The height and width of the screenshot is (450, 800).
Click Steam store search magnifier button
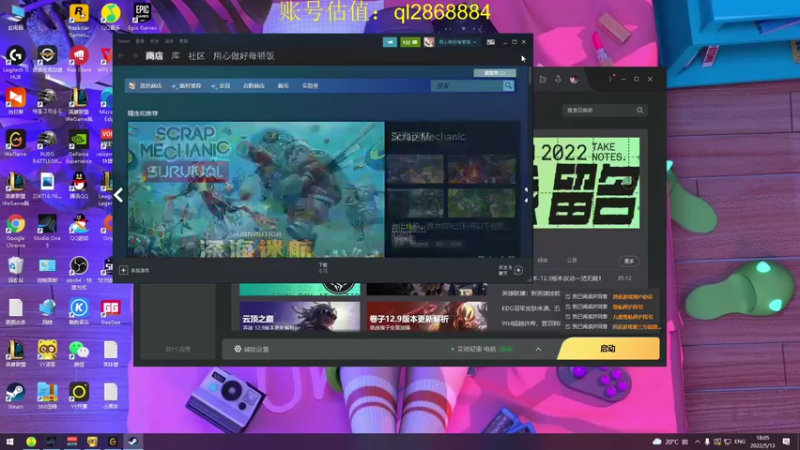pos(508,86)
